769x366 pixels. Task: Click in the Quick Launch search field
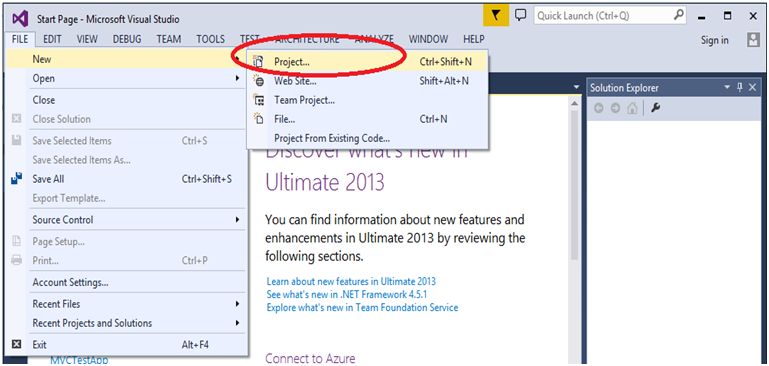coord(603,15)
